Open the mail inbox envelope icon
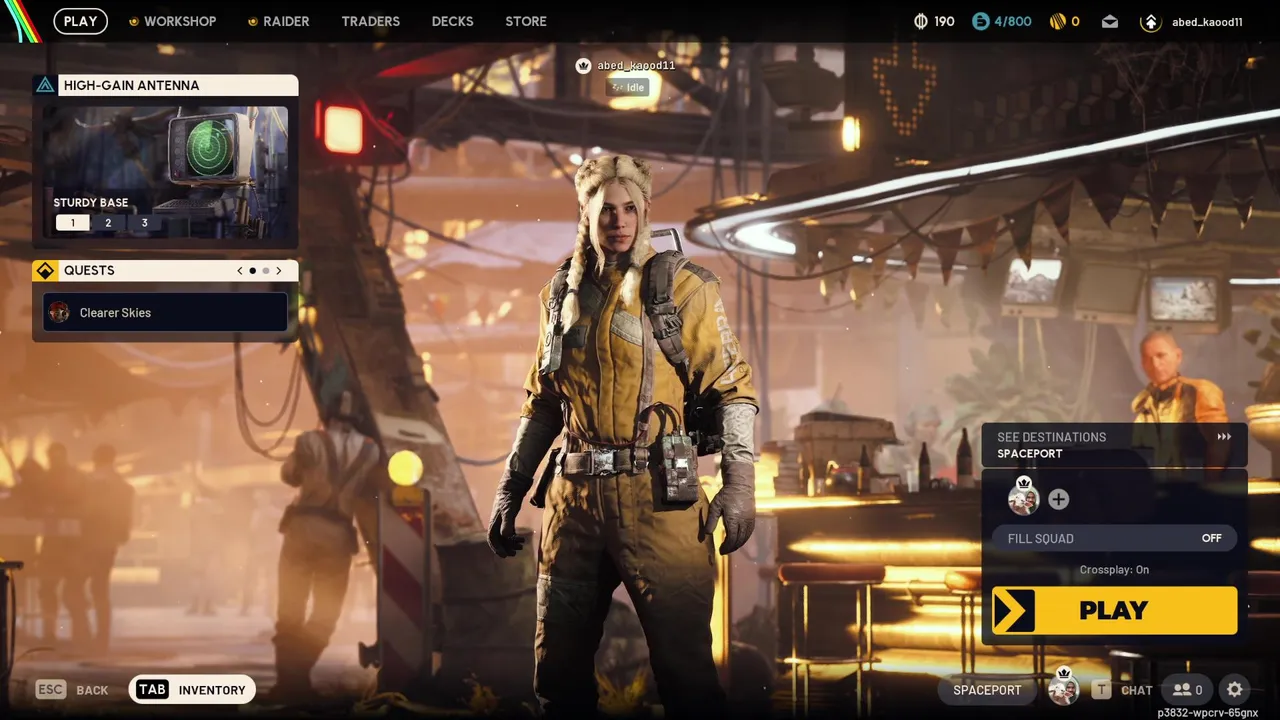1280x720 pixels. [1110, 21]
